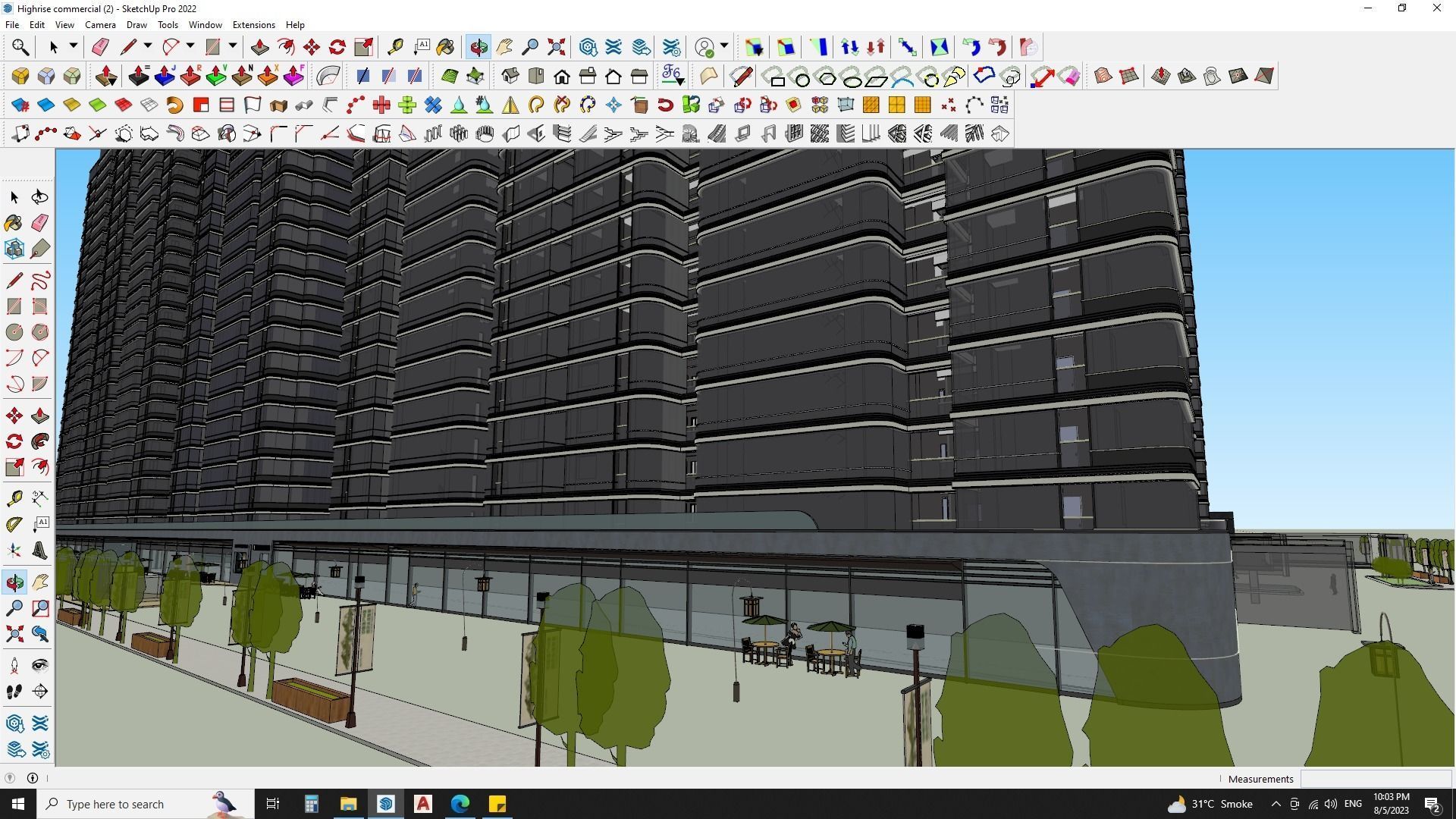Click the 31°C Smoke weather widget
Viewport: 1456px width, 819px height.
click(1210, 804)
